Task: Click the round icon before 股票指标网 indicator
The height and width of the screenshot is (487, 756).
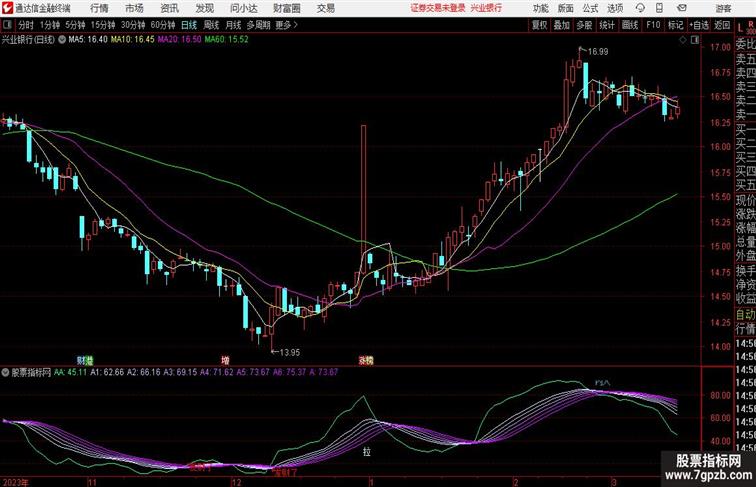Action: coord(5,372)
